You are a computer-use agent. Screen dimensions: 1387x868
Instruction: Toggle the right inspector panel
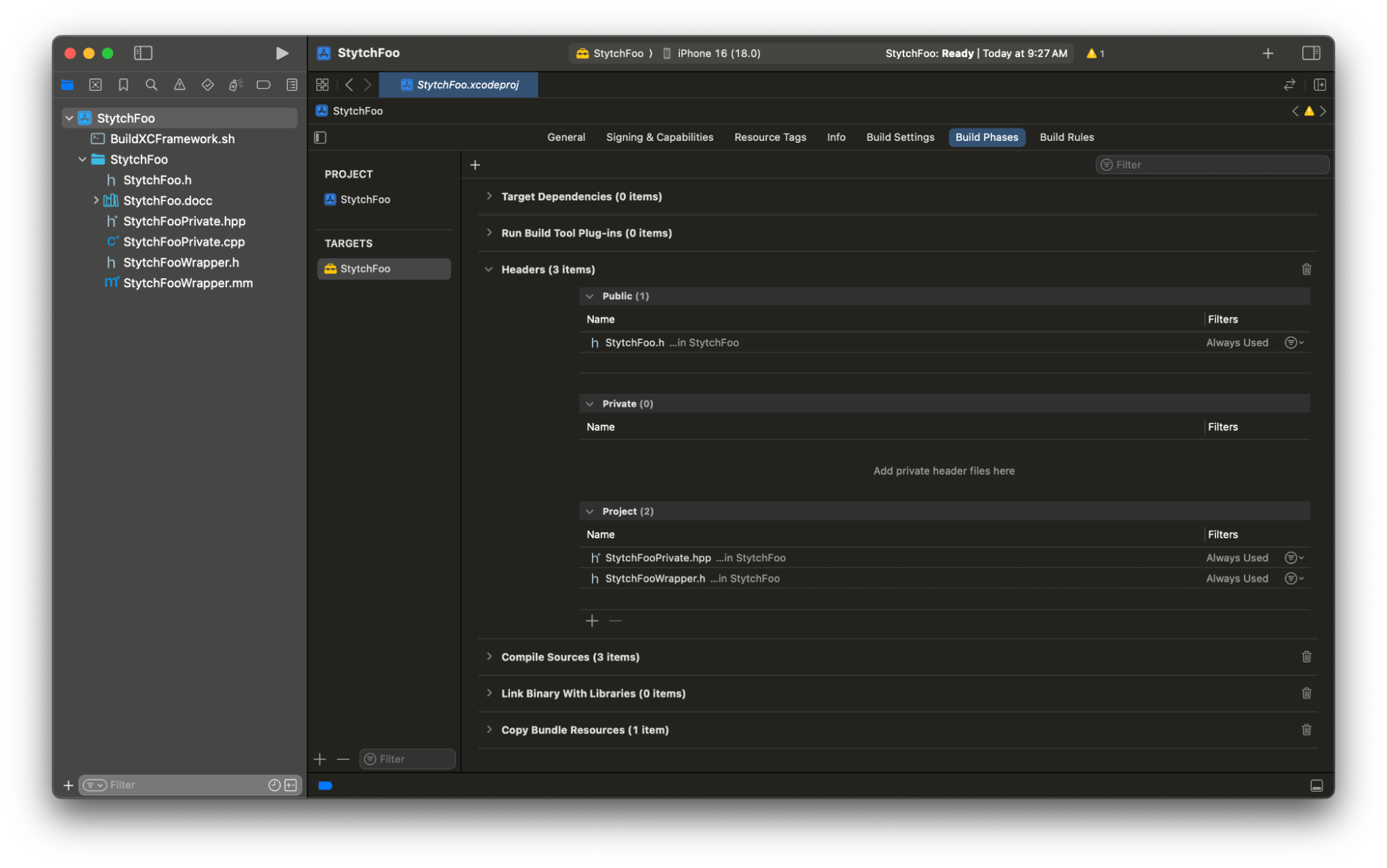coord(1311,53)
